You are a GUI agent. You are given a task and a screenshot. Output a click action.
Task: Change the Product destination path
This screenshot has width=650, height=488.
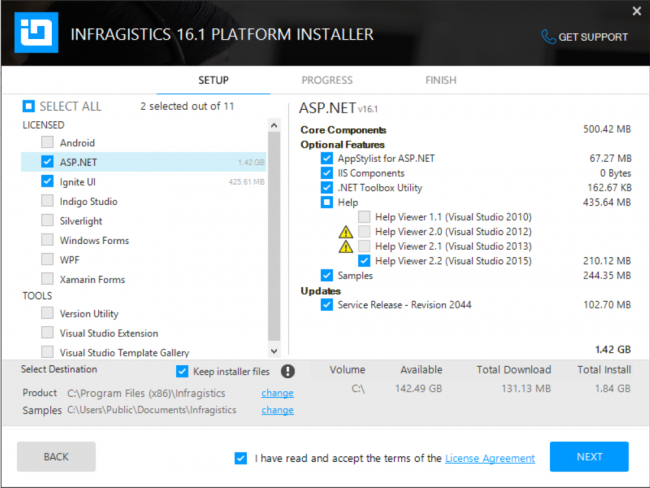point(277,393)
